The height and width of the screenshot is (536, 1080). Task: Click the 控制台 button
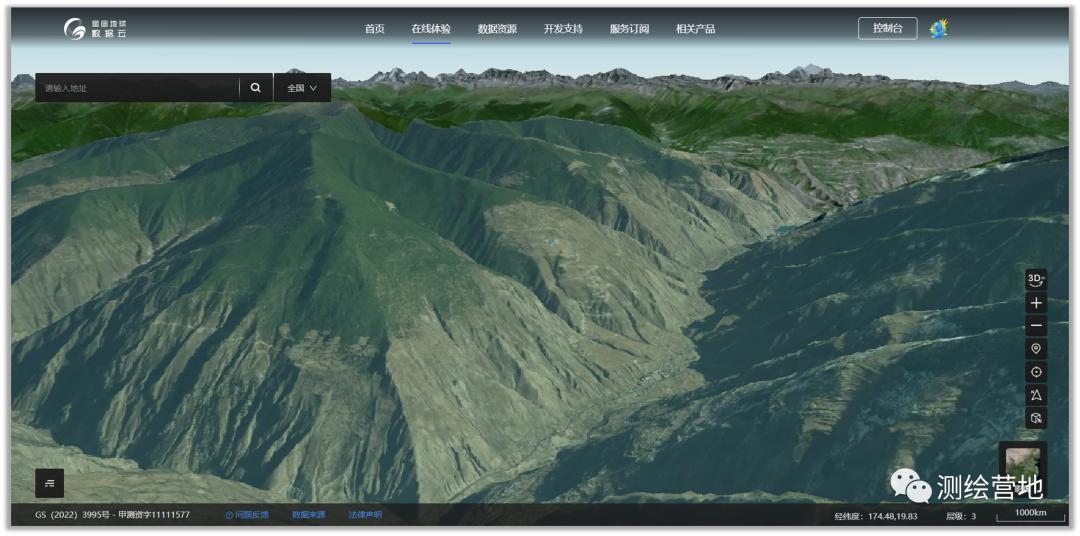887,29
